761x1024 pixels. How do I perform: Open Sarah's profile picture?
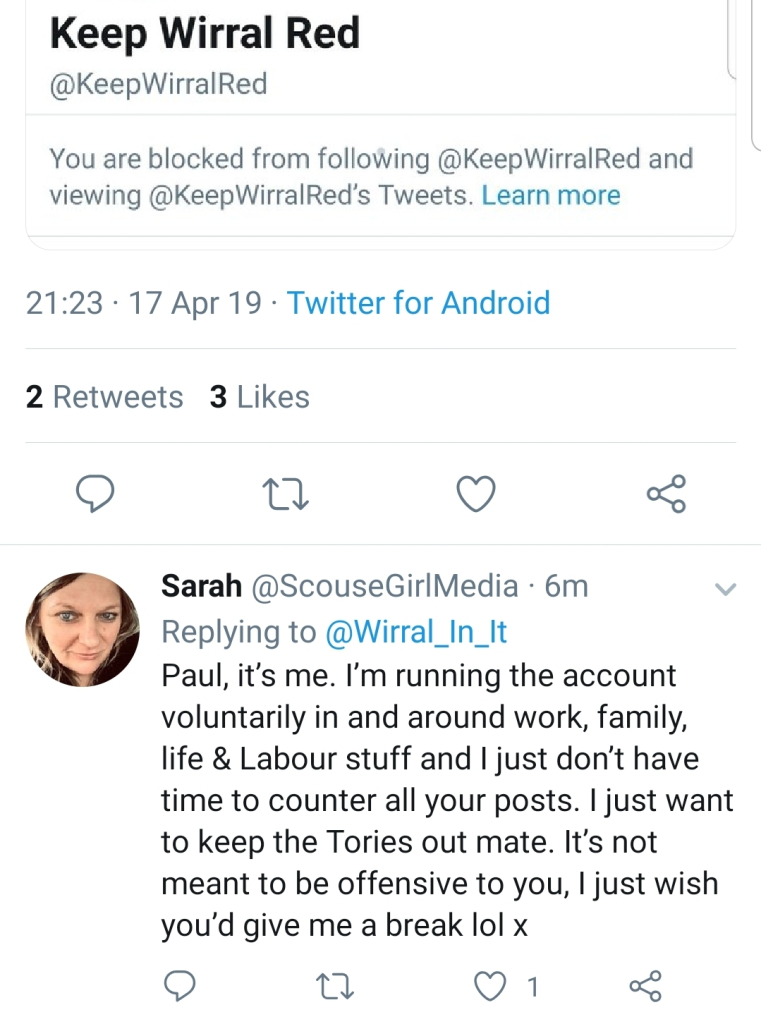83,629
